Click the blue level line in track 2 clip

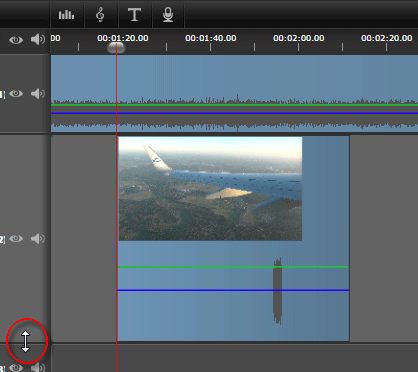point(233,290)
